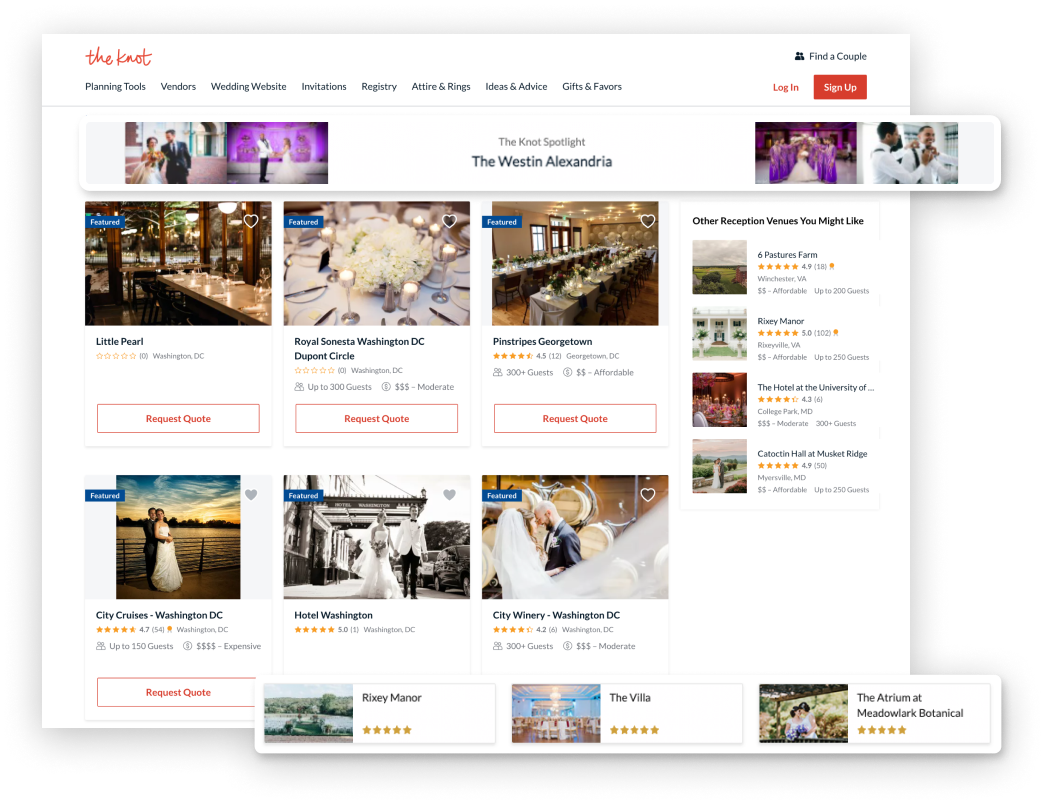Viewport: 1044px width, 804px height.
Task: Click the Sign Up button
Action: click(x=840, y=87)
